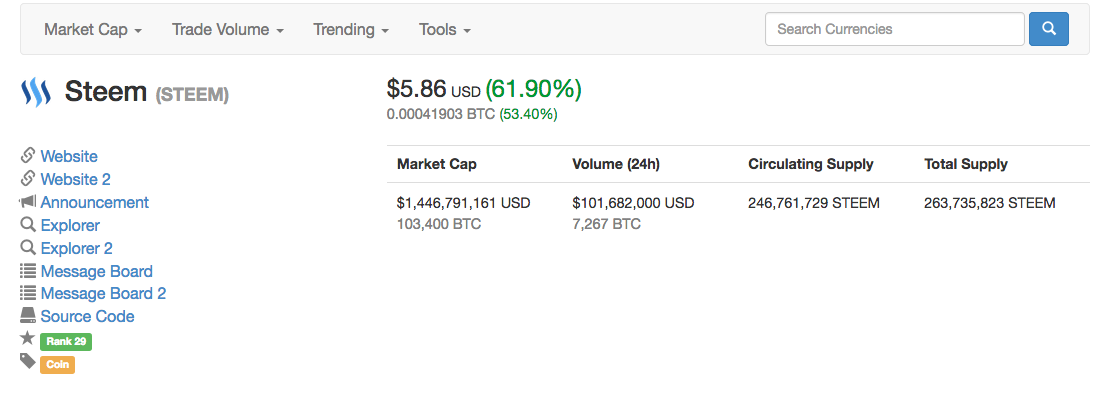The width and height of the screenshot is (1112, 398).
Task: Click the green Rank 29 badge
Action: (66, 341)
